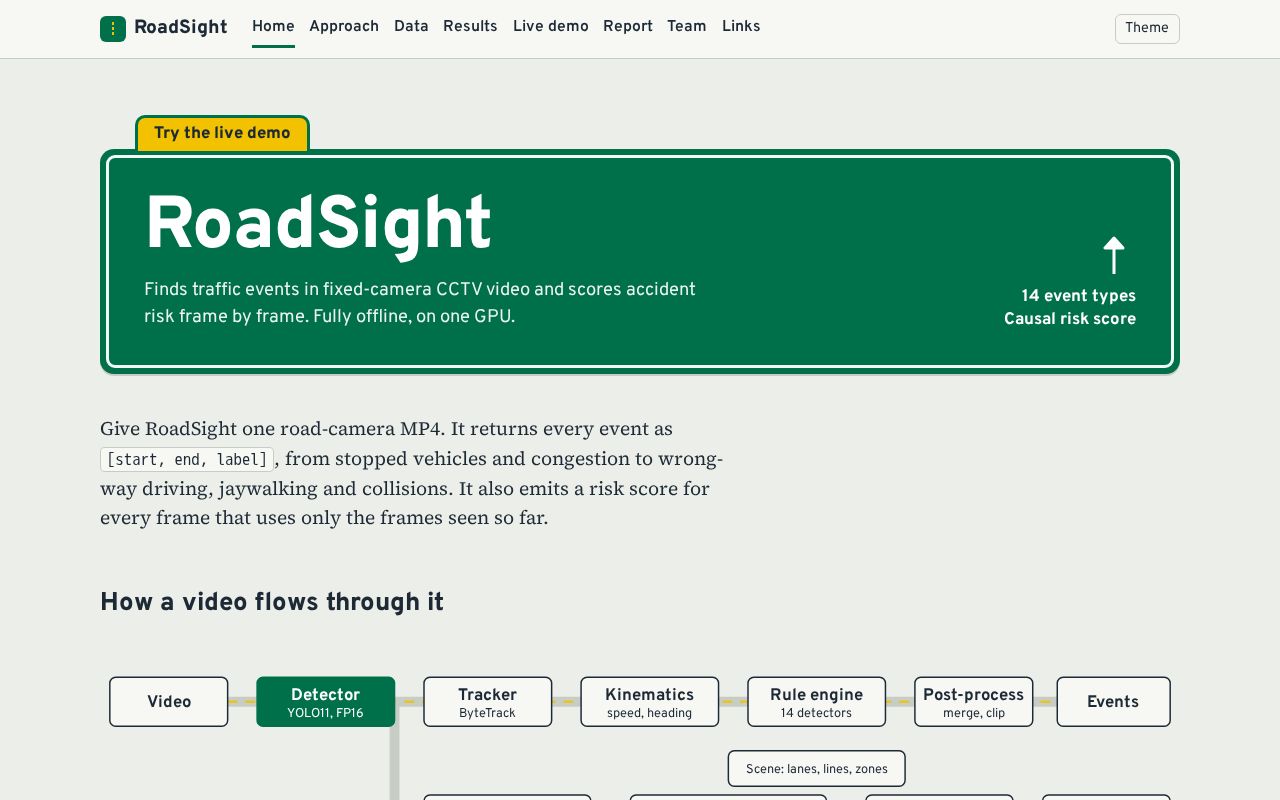Go to the Team page
This screenshot has height=800, width=1280.
(x=687, y=27)
